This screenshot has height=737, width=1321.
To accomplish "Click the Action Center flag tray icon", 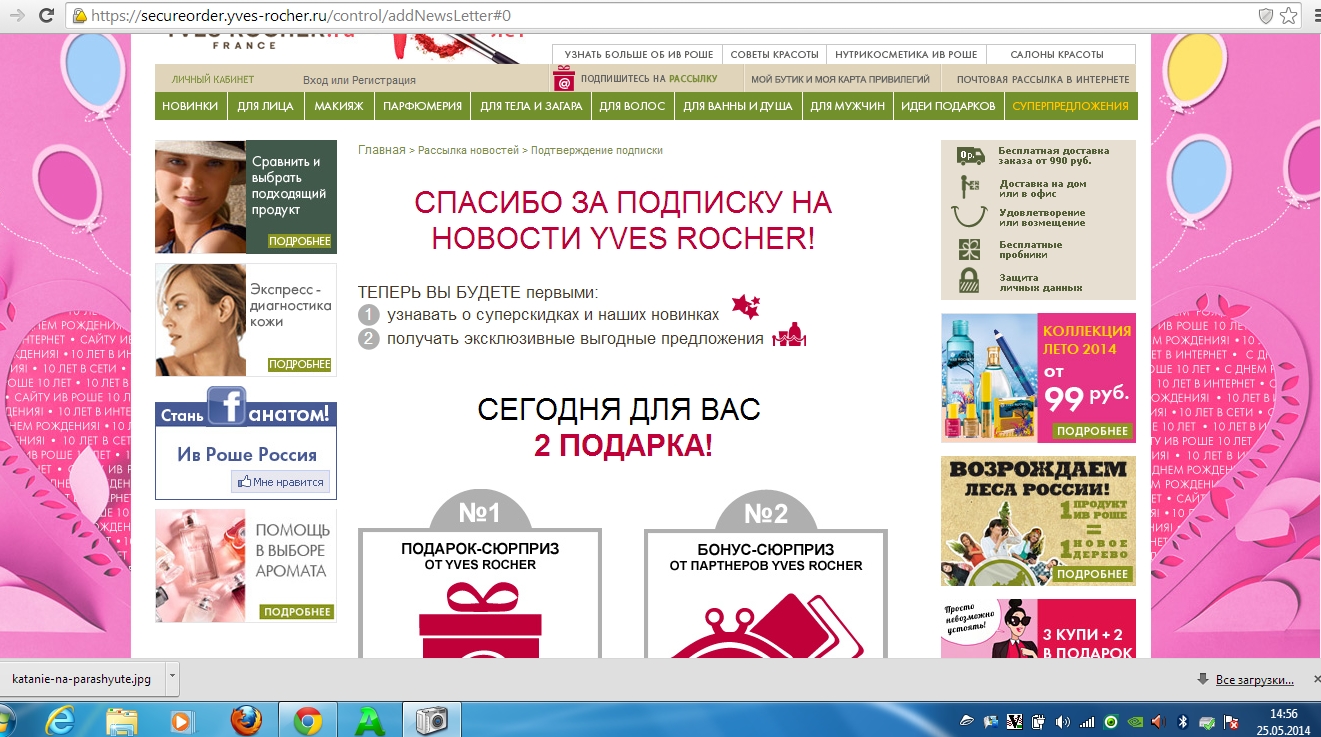I will pos(1229,721).
